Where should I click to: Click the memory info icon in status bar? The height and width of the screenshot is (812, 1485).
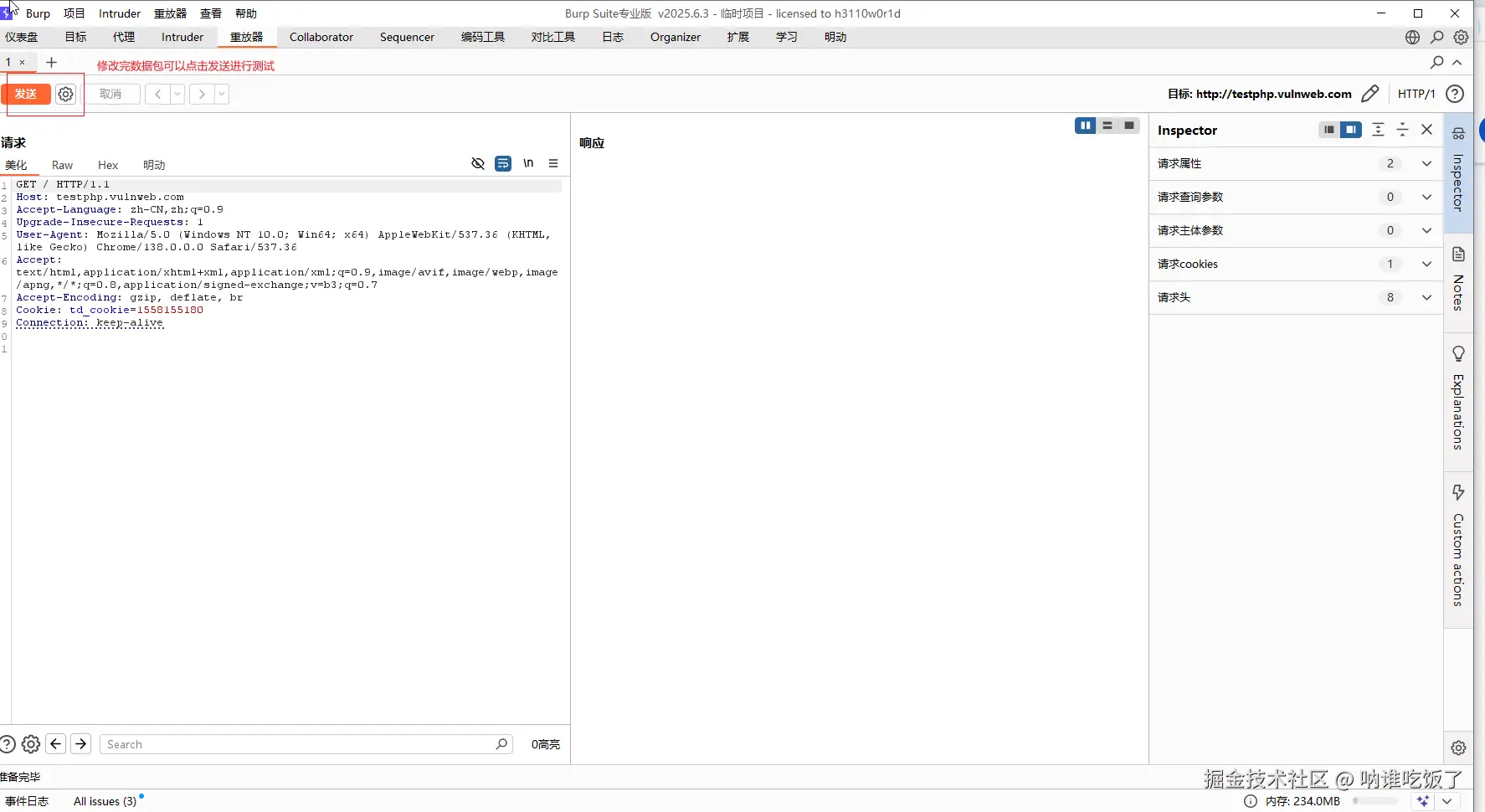click(1251, 801)
